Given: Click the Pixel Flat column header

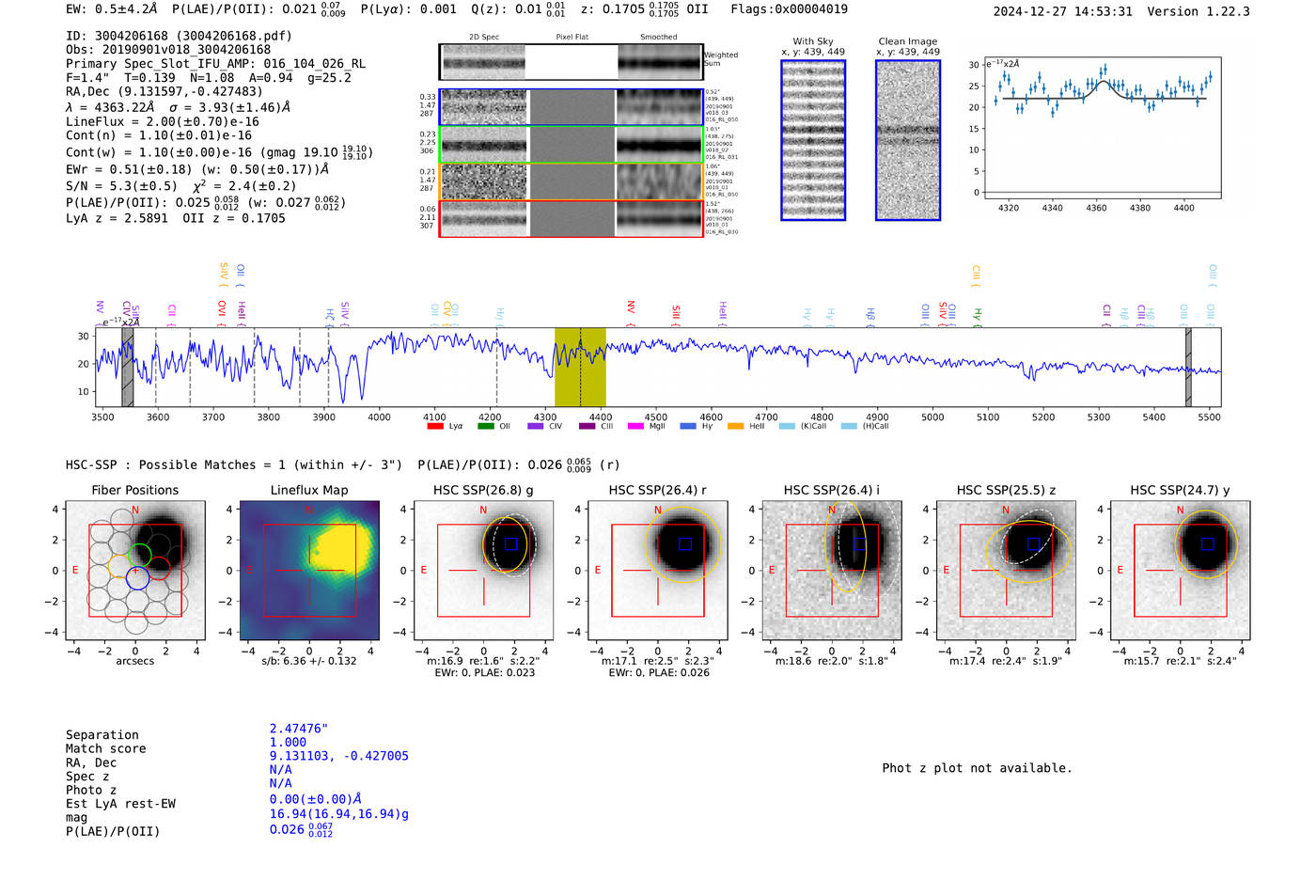Looking at the screenshot, I should pyautogui.click(x=572, y=37).
